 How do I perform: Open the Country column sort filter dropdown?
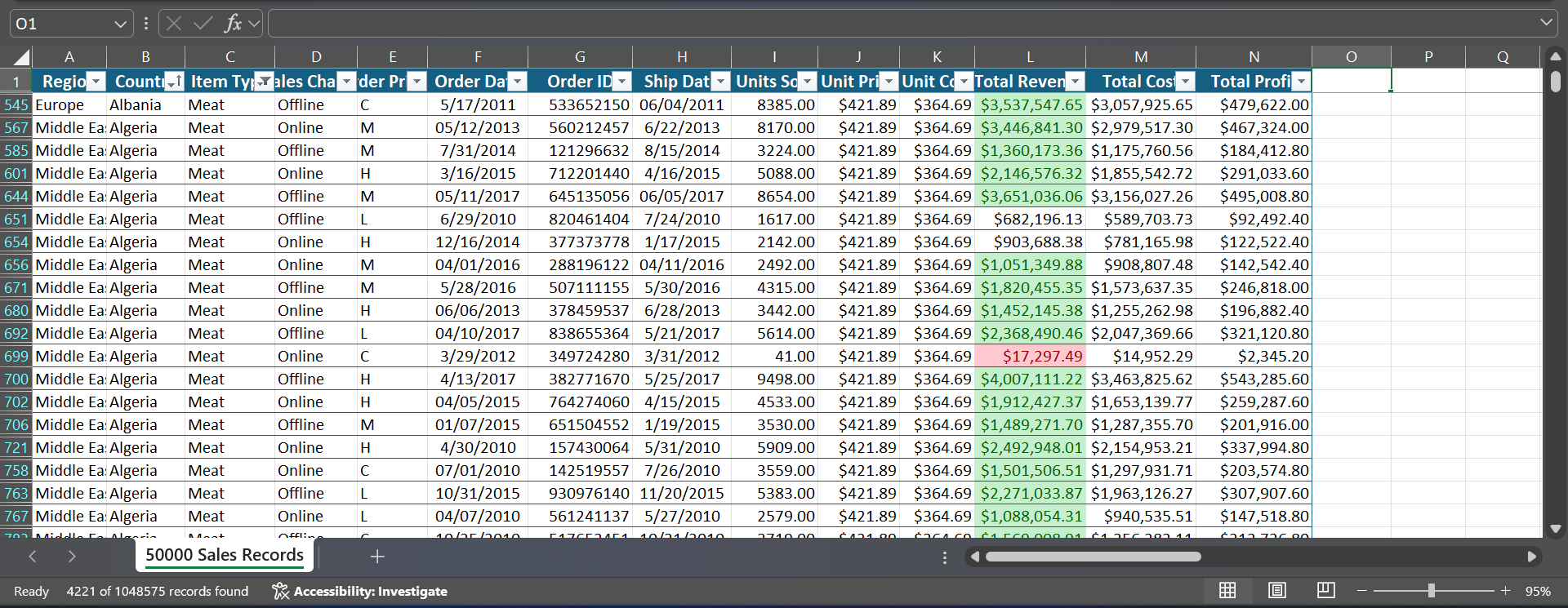tap(175, 82)
